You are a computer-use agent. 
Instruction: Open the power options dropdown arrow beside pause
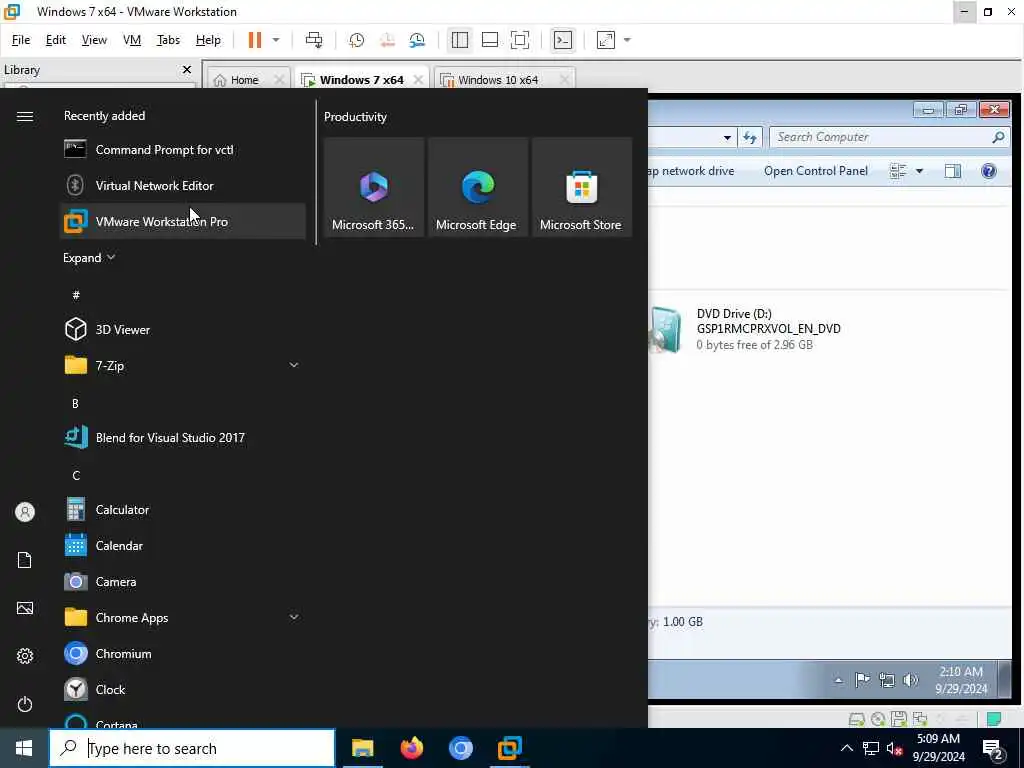coord(276,40)
